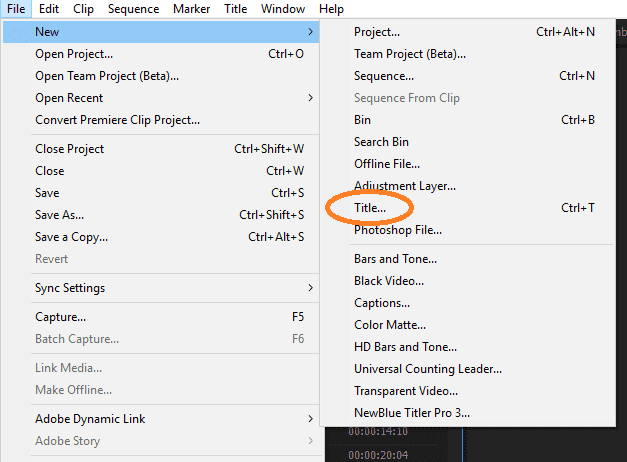Open the Marker menu
This screenshot has width=627, height=462.
[x=191, y=9]
